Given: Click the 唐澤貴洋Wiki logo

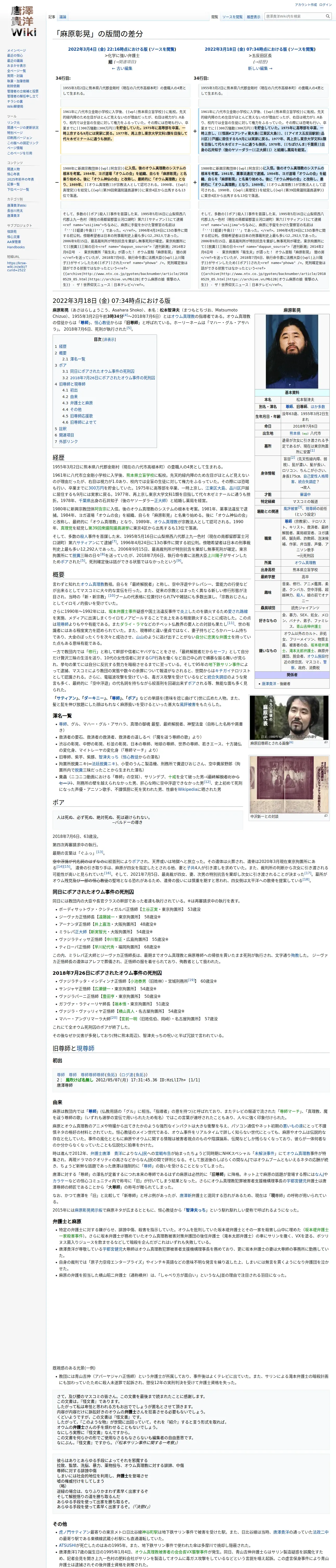Looking at the screenshot, I should click(x=23, y=22).
